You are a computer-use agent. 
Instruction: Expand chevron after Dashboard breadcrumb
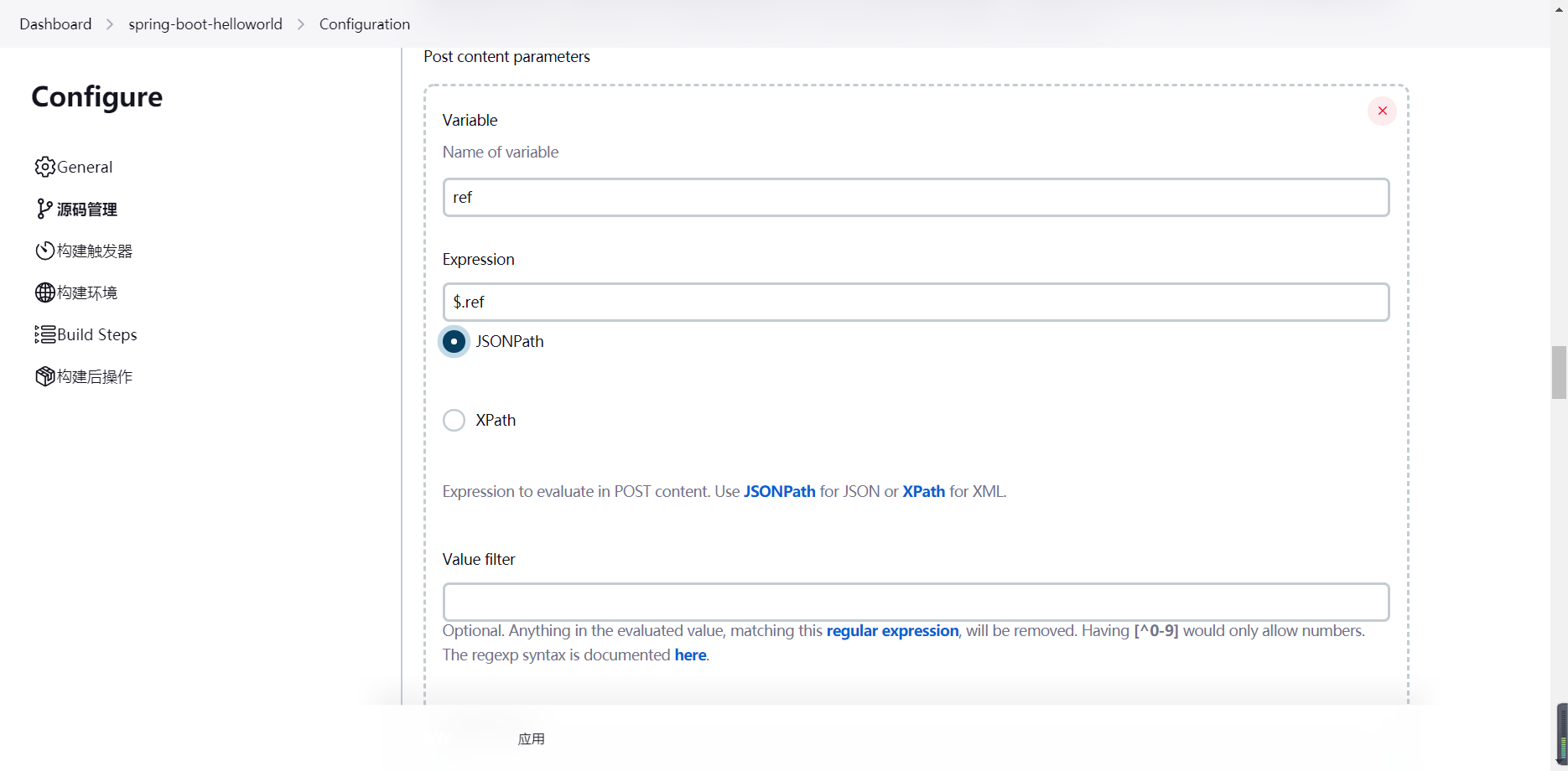(110, 24)
